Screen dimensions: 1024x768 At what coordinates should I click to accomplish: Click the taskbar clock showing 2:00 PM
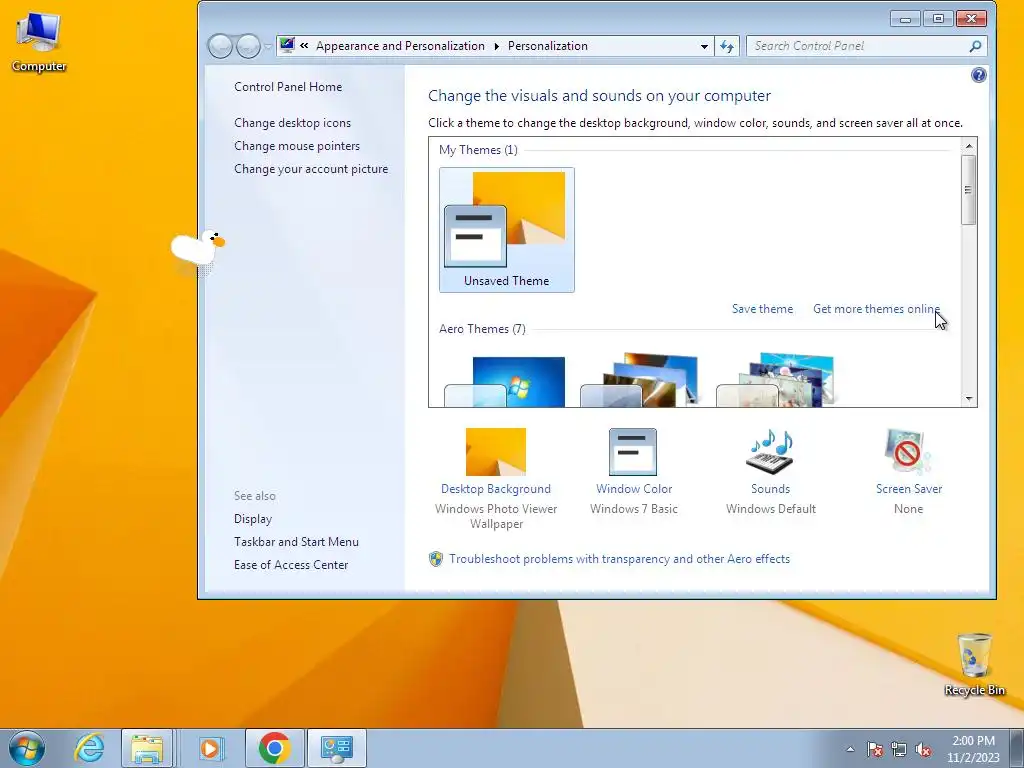pyautogui.click(x=973, y=749)
